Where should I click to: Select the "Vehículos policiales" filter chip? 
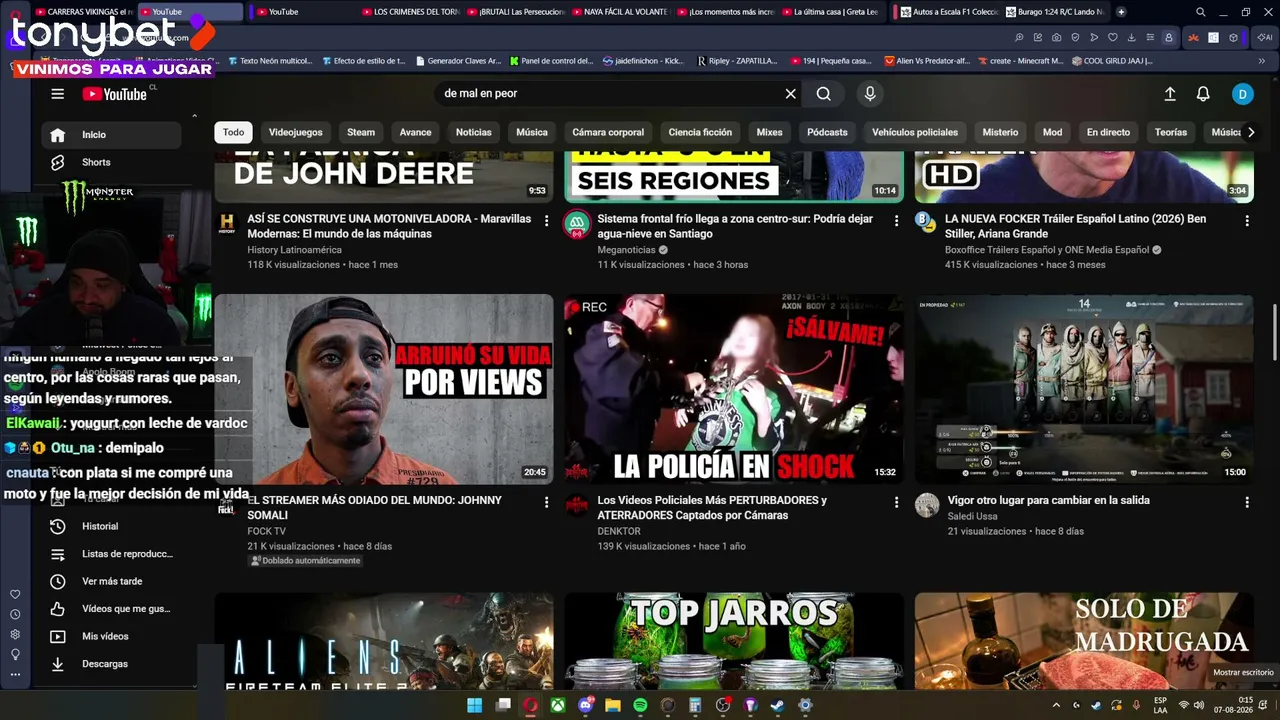click(x=915, y=132)
